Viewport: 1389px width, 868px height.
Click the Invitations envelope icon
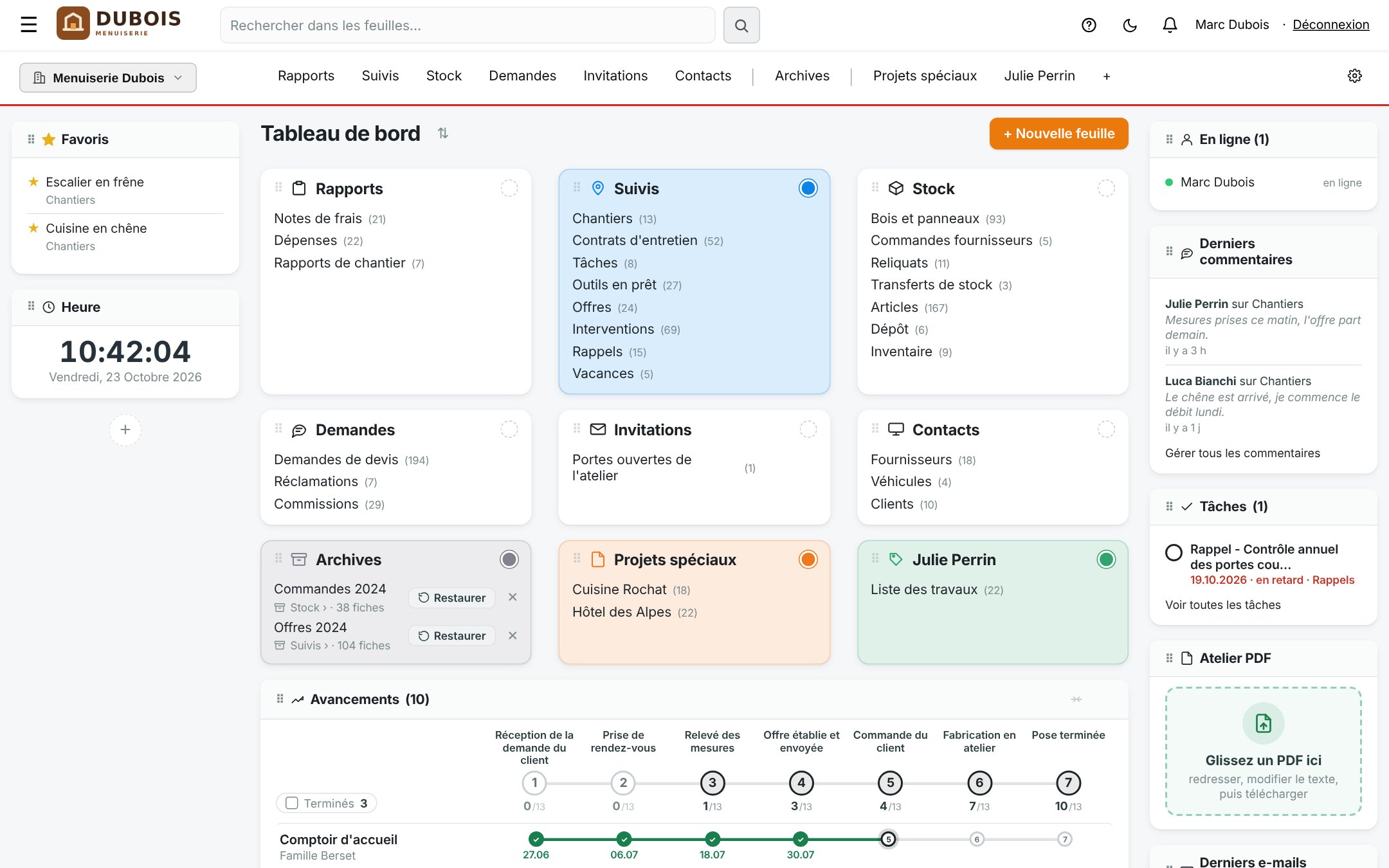coord(598,429)
